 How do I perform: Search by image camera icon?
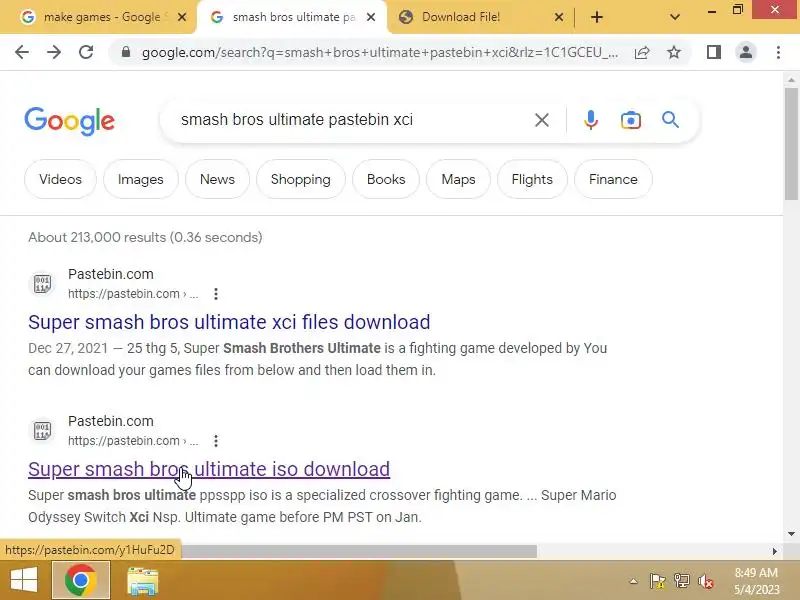click(631, 120)
